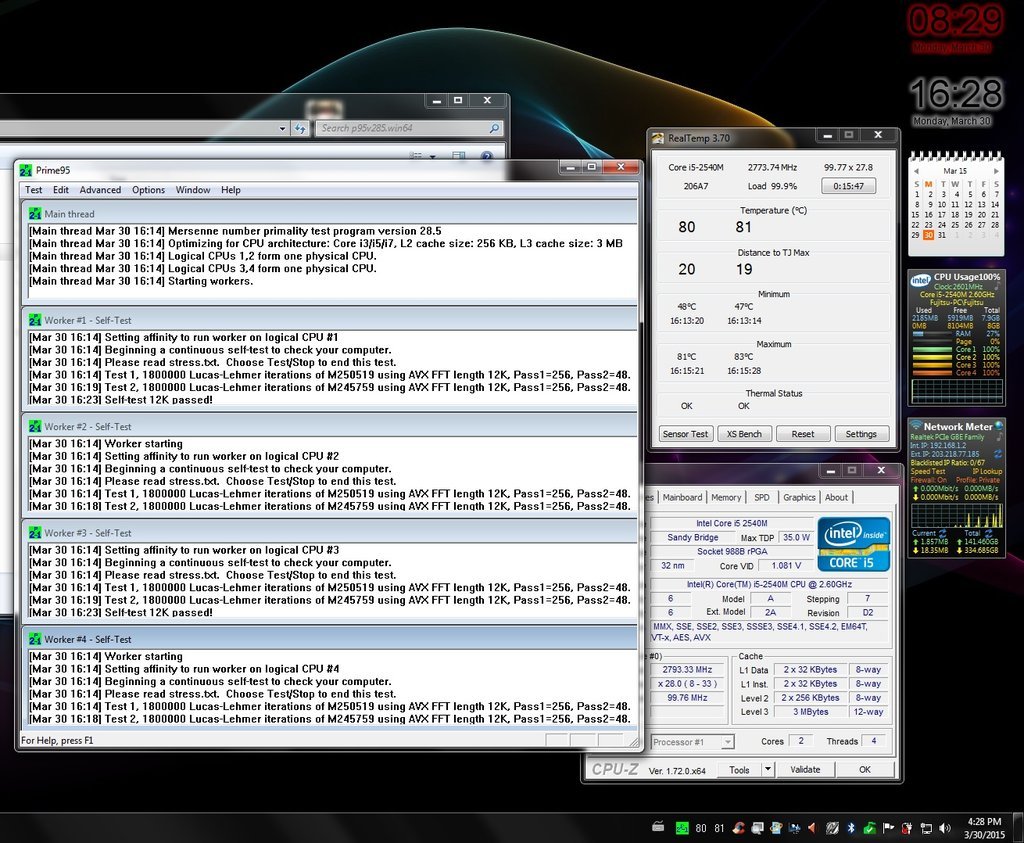Go to previous month in calendar gadget
Image resolution: width=1024 pixels, height=843 pixels.
click(x=916, y=170)
